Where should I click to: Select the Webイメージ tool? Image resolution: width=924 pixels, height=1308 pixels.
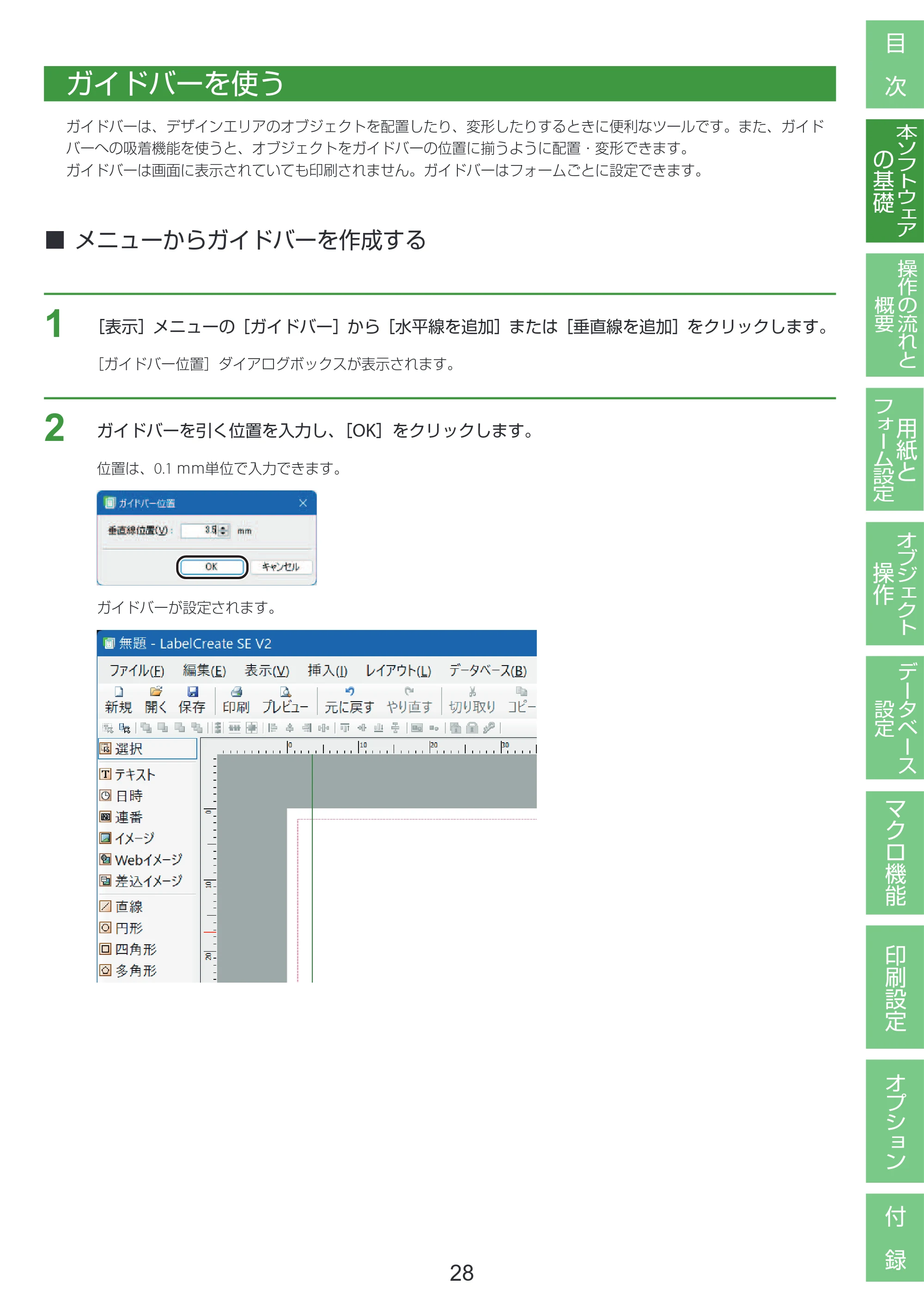pyautogui.click(x=141, y=860)
